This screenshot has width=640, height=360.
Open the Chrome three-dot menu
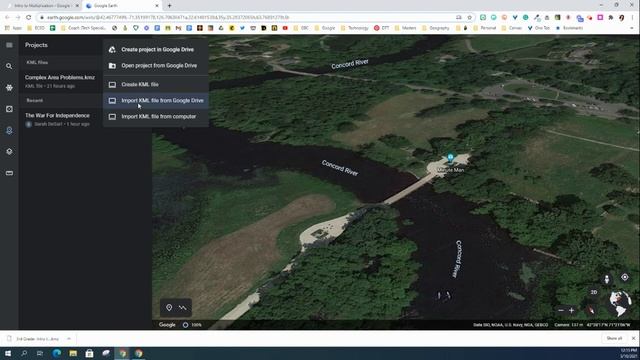coord(632,18)
